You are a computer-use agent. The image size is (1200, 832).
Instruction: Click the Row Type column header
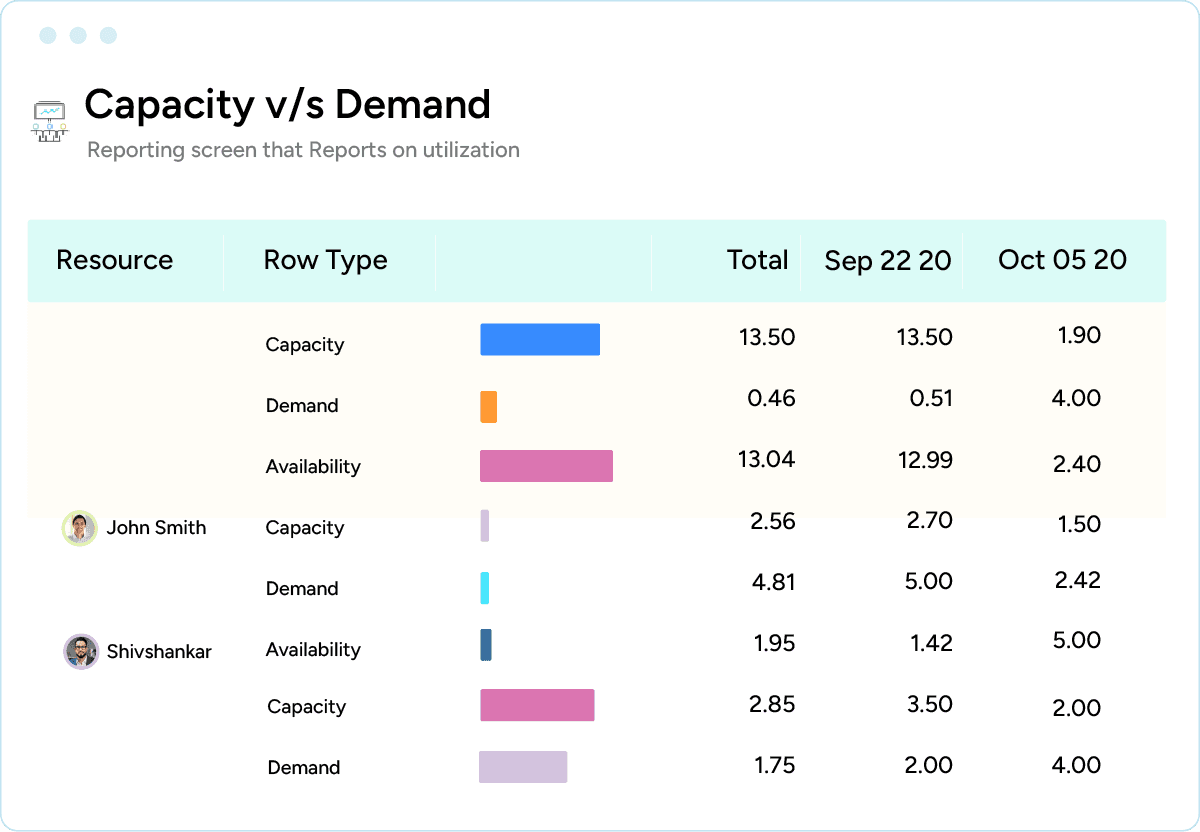pyautogui.click(x=325, y=260)
